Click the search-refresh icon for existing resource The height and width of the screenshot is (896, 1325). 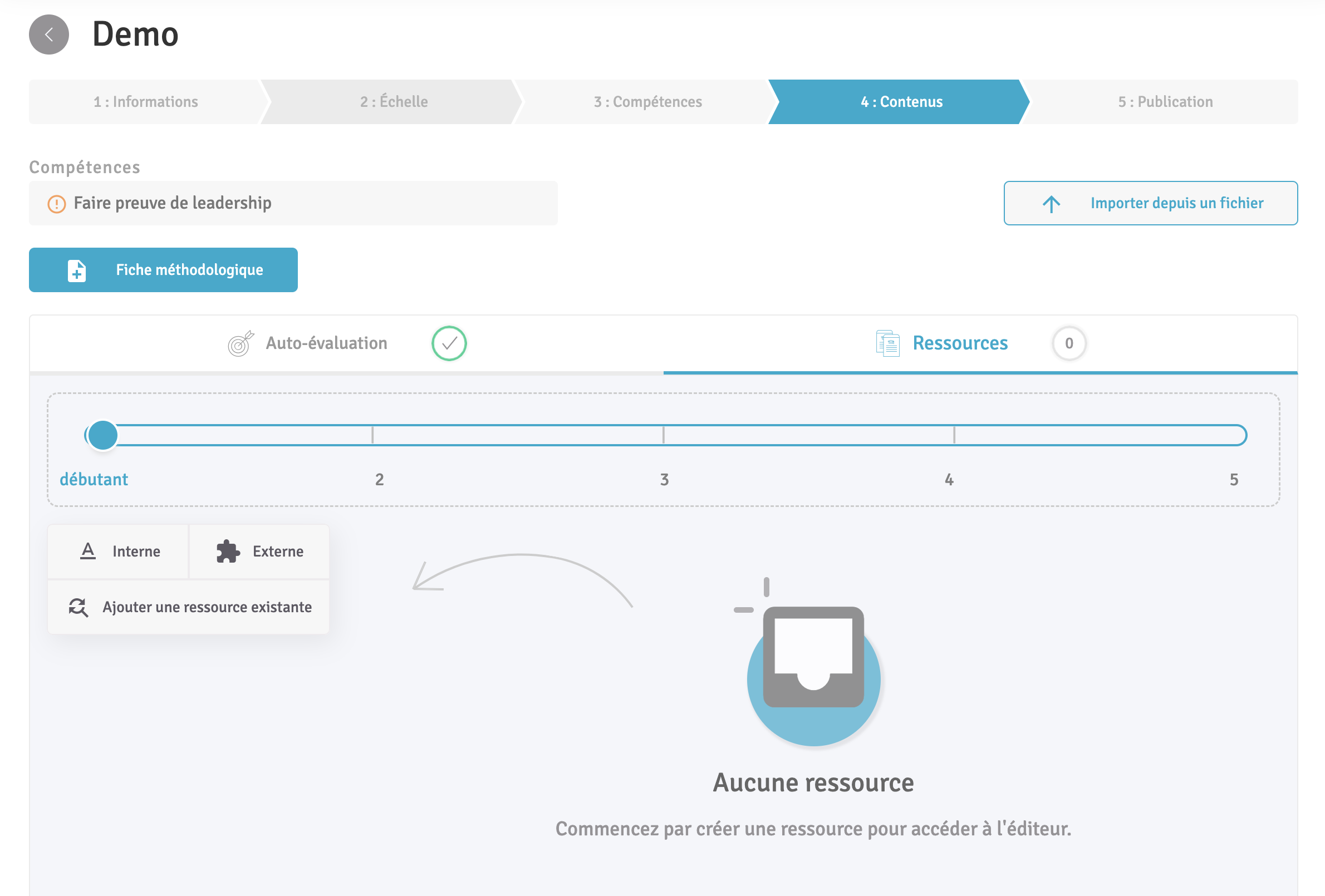point(78,607)
